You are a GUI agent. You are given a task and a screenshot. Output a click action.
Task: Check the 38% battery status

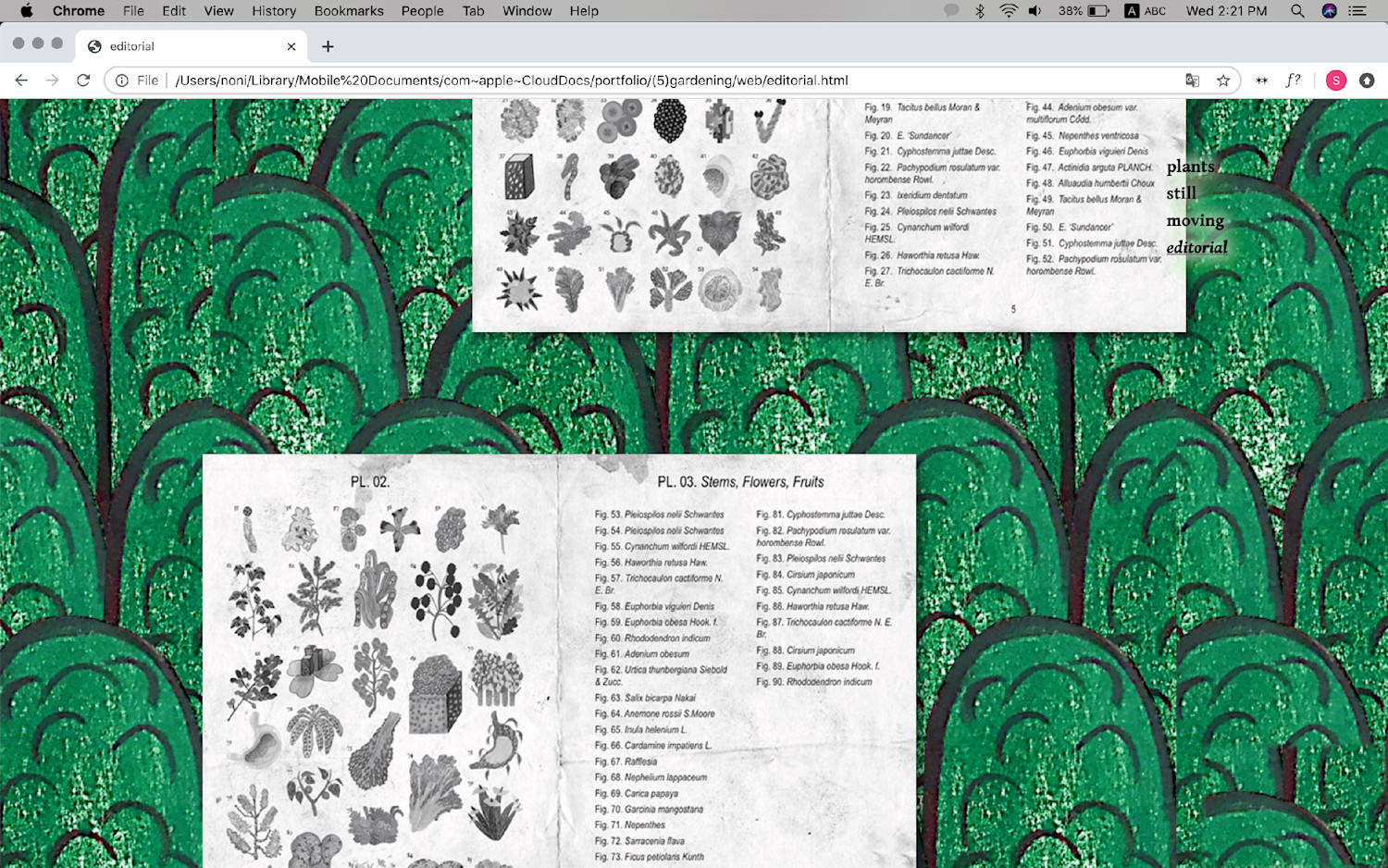pyautogui.click(x=1084, y=11)
